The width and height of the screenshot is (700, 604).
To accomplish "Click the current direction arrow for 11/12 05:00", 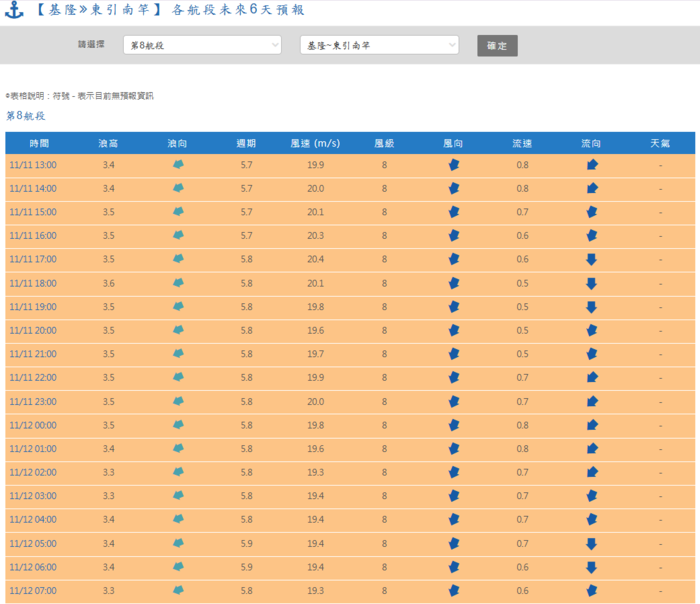I will pyautogui.click(x=591, y=543).
